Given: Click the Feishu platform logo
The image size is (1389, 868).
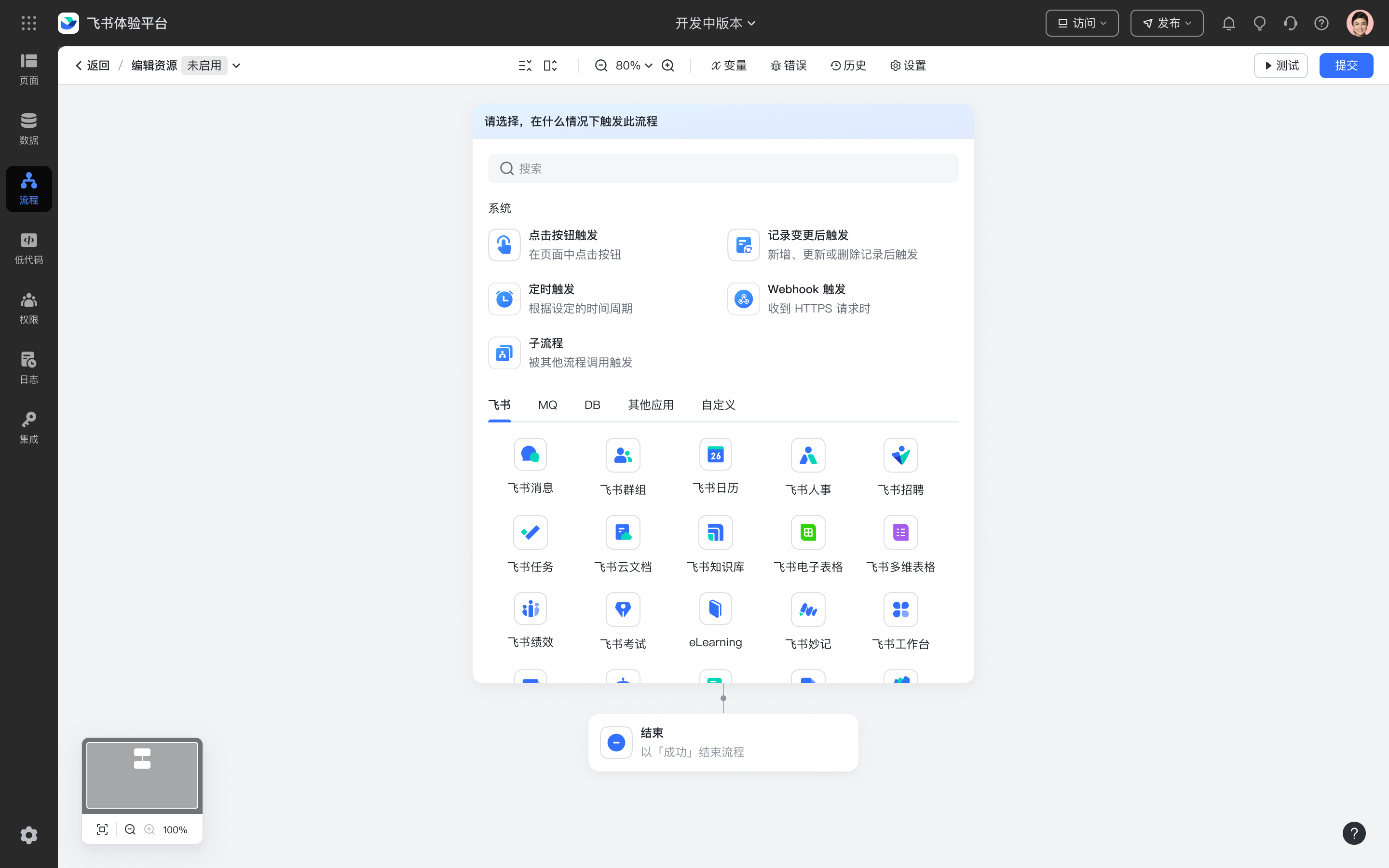Looking at the screenshot, I should (68, 23).
